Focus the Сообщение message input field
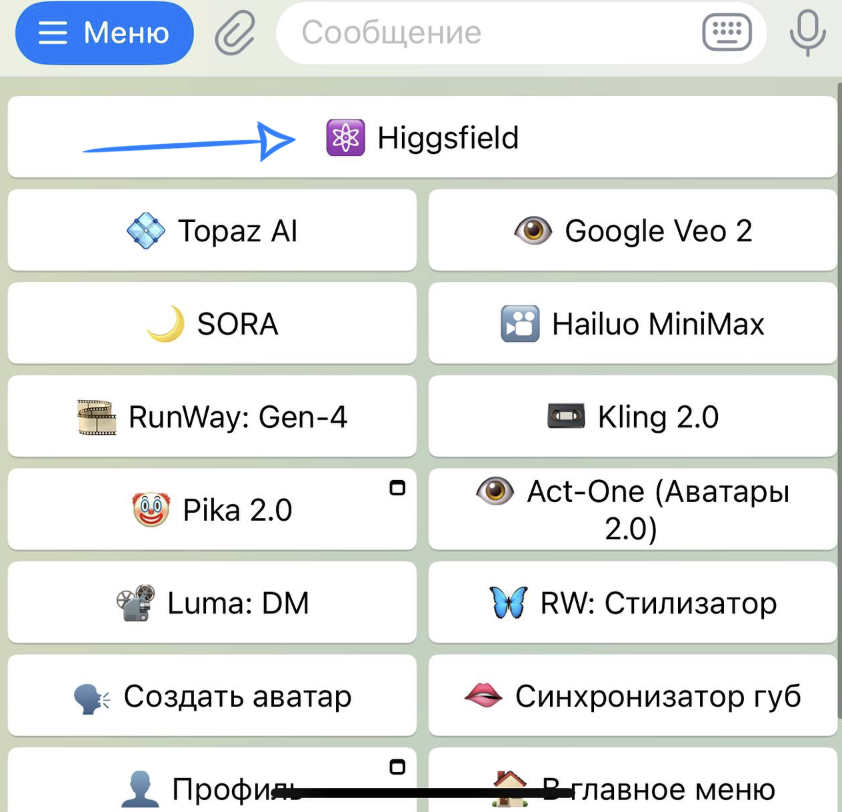The width and height of the screenshot is (842, 812). point(480,33)
